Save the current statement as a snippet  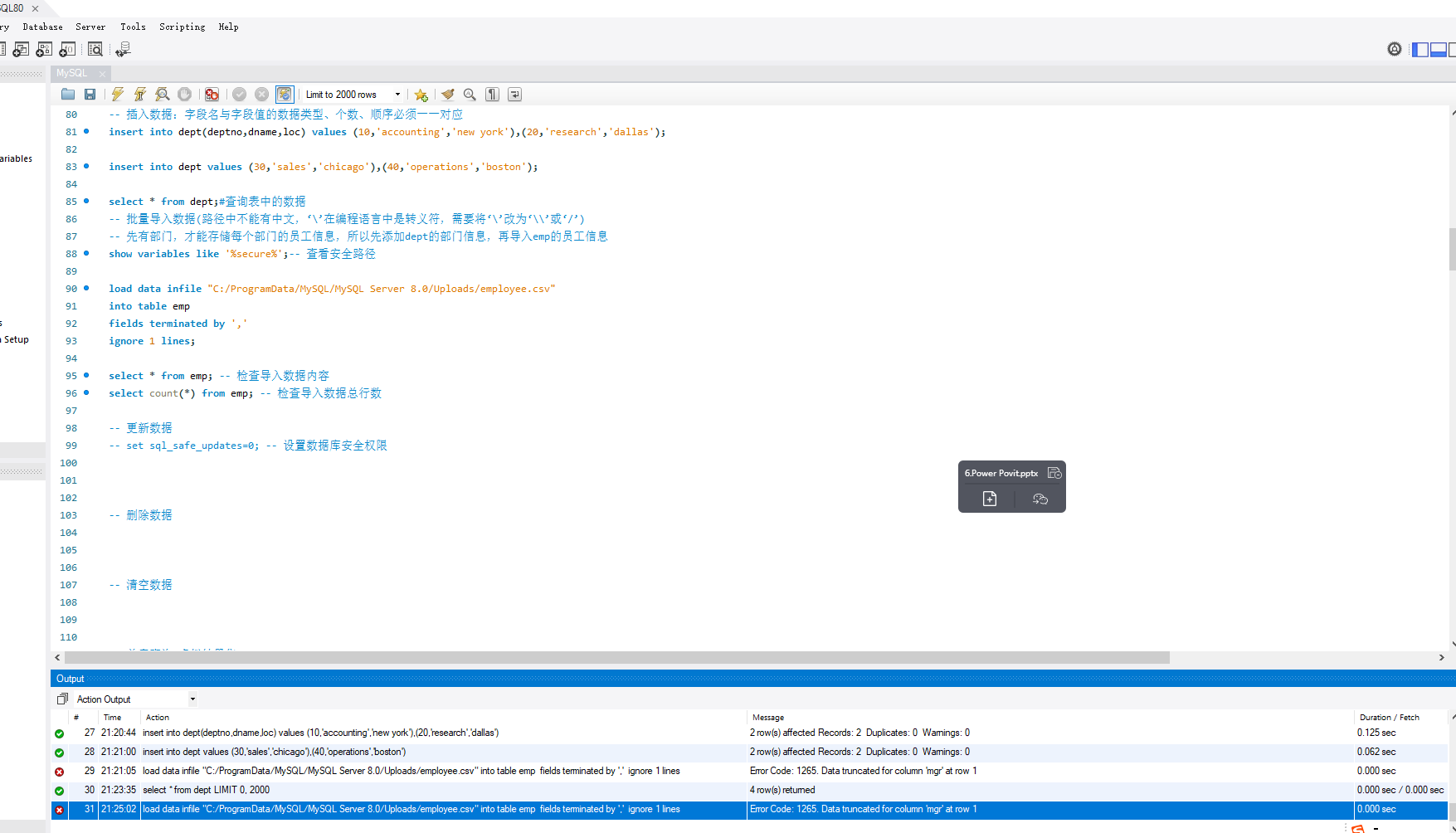tap(421, 95)
